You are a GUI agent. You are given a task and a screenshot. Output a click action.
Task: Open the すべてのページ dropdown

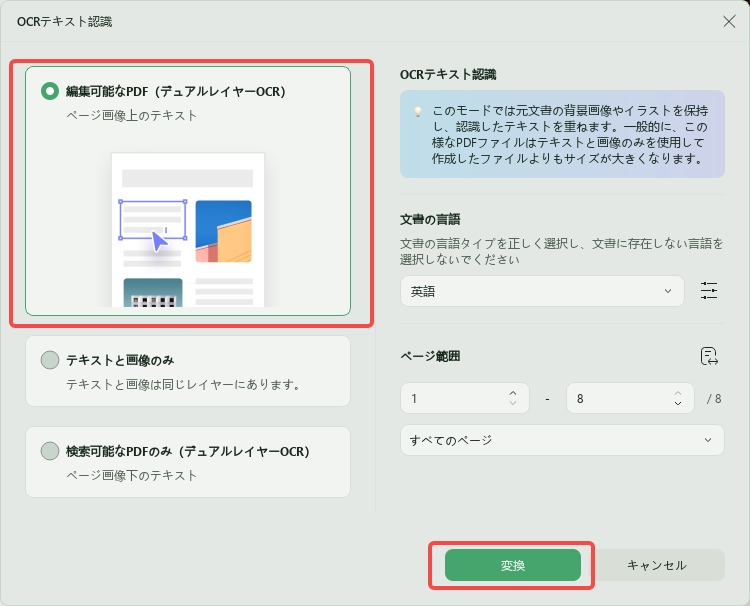(562, 440)
